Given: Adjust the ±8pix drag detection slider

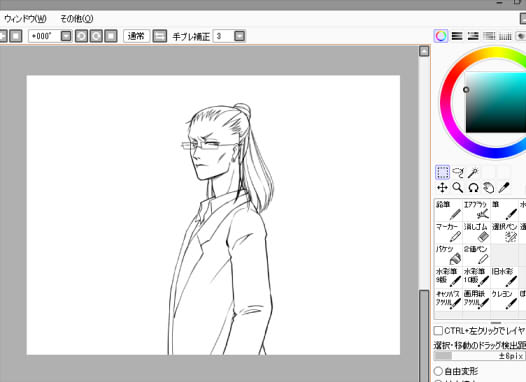Looking at the screenshot, I should point(479,356).
